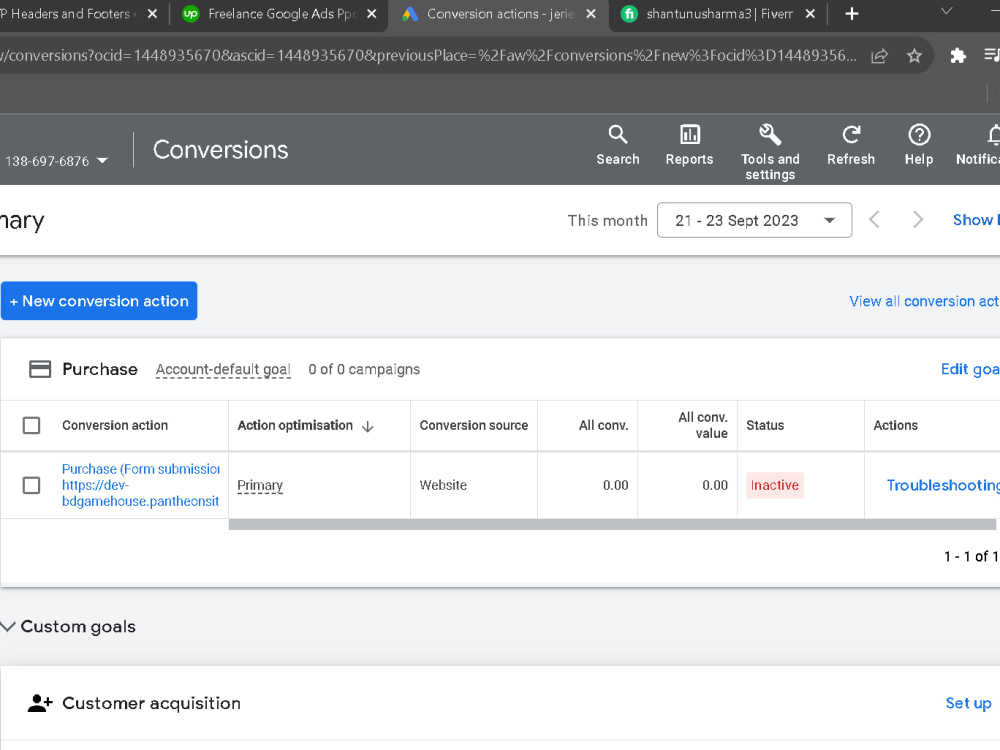
Task: Tick the Purchase form submission row checkbox
Action: [31, 485]
